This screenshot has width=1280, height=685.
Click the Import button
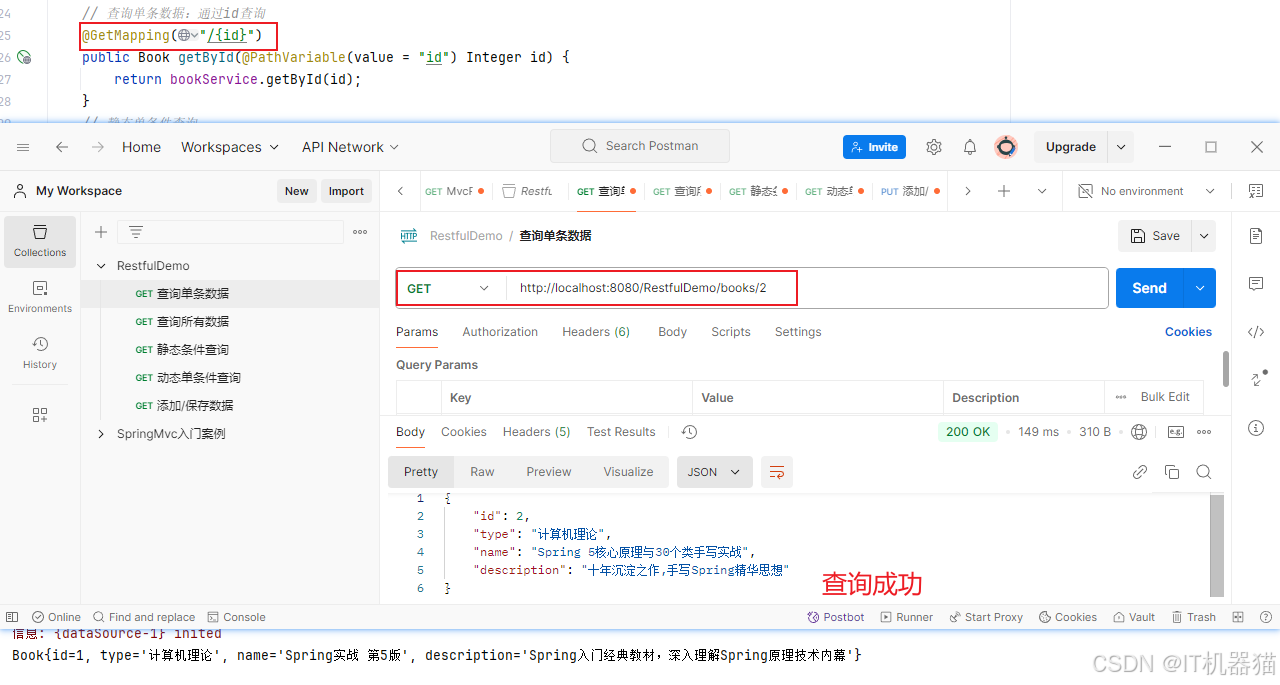point(346,191)
